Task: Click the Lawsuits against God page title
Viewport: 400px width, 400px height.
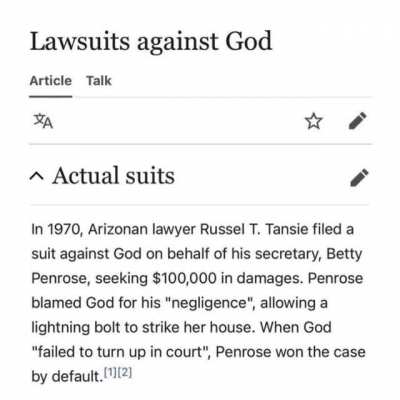Action: pos(151,41)
